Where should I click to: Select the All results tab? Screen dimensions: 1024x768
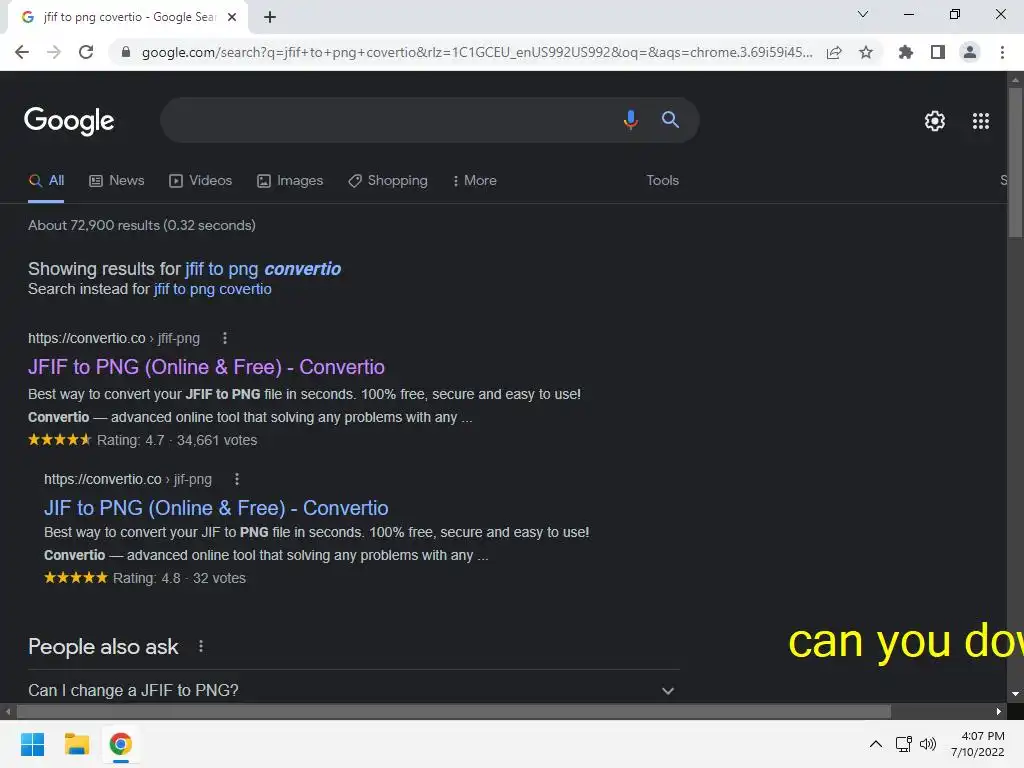coord(46,181)
